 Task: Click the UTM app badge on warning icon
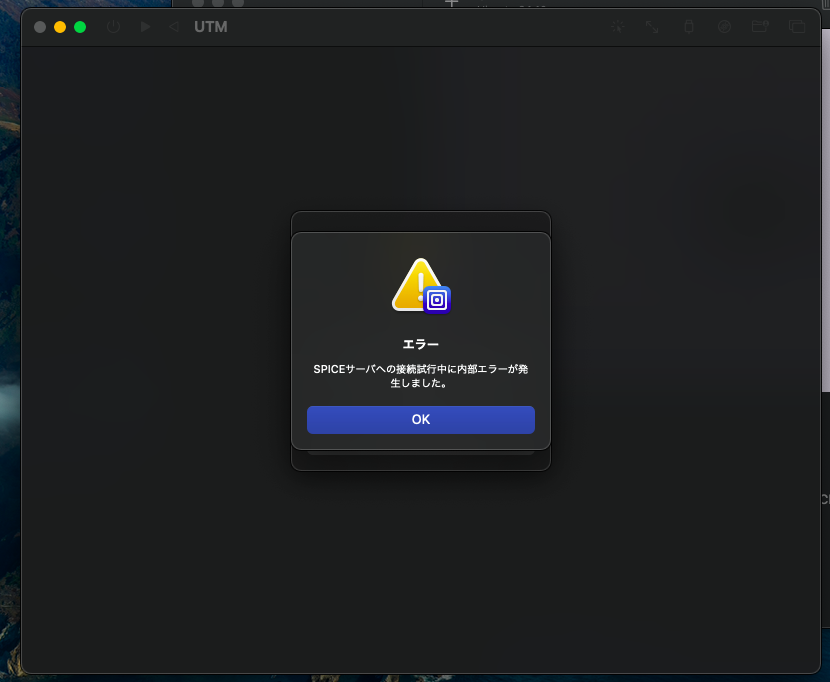click(x=437, y=300)
